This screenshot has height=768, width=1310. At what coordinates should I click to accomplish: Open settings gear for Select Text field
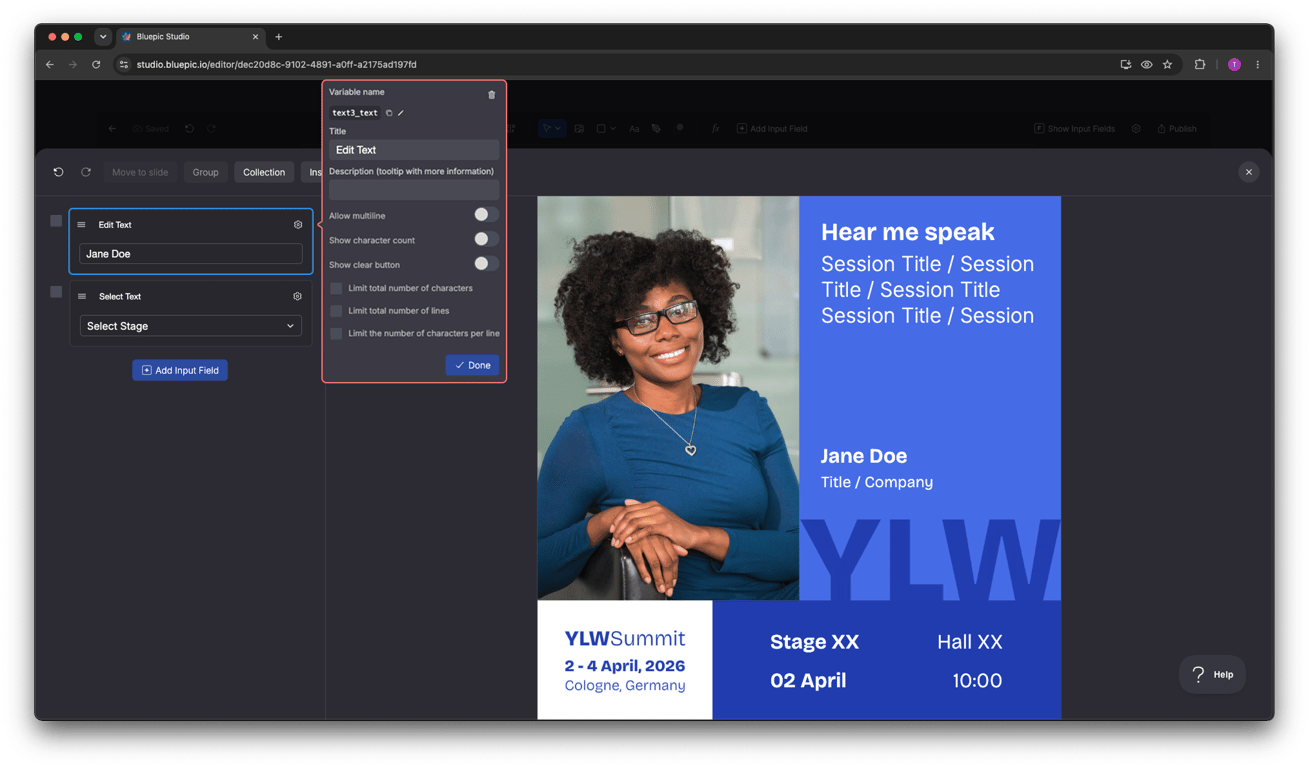297,297
